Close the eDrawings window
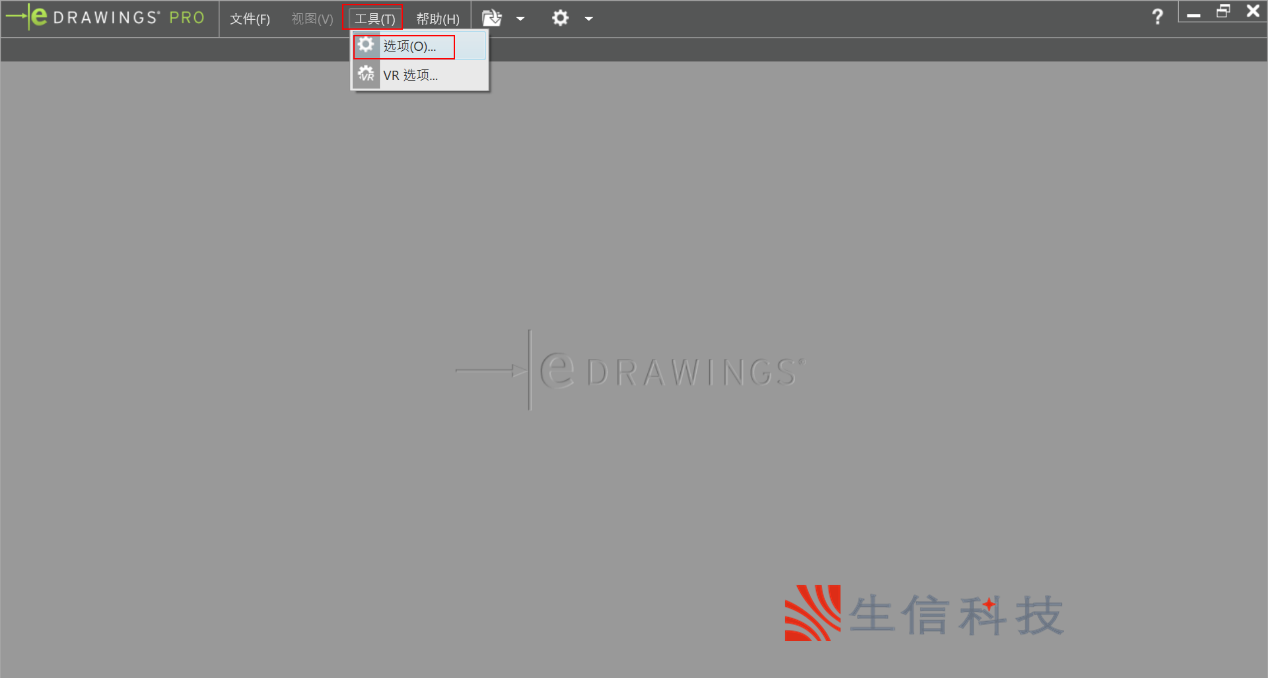Screen dimensions: 1268x678 pos(1253,12)
